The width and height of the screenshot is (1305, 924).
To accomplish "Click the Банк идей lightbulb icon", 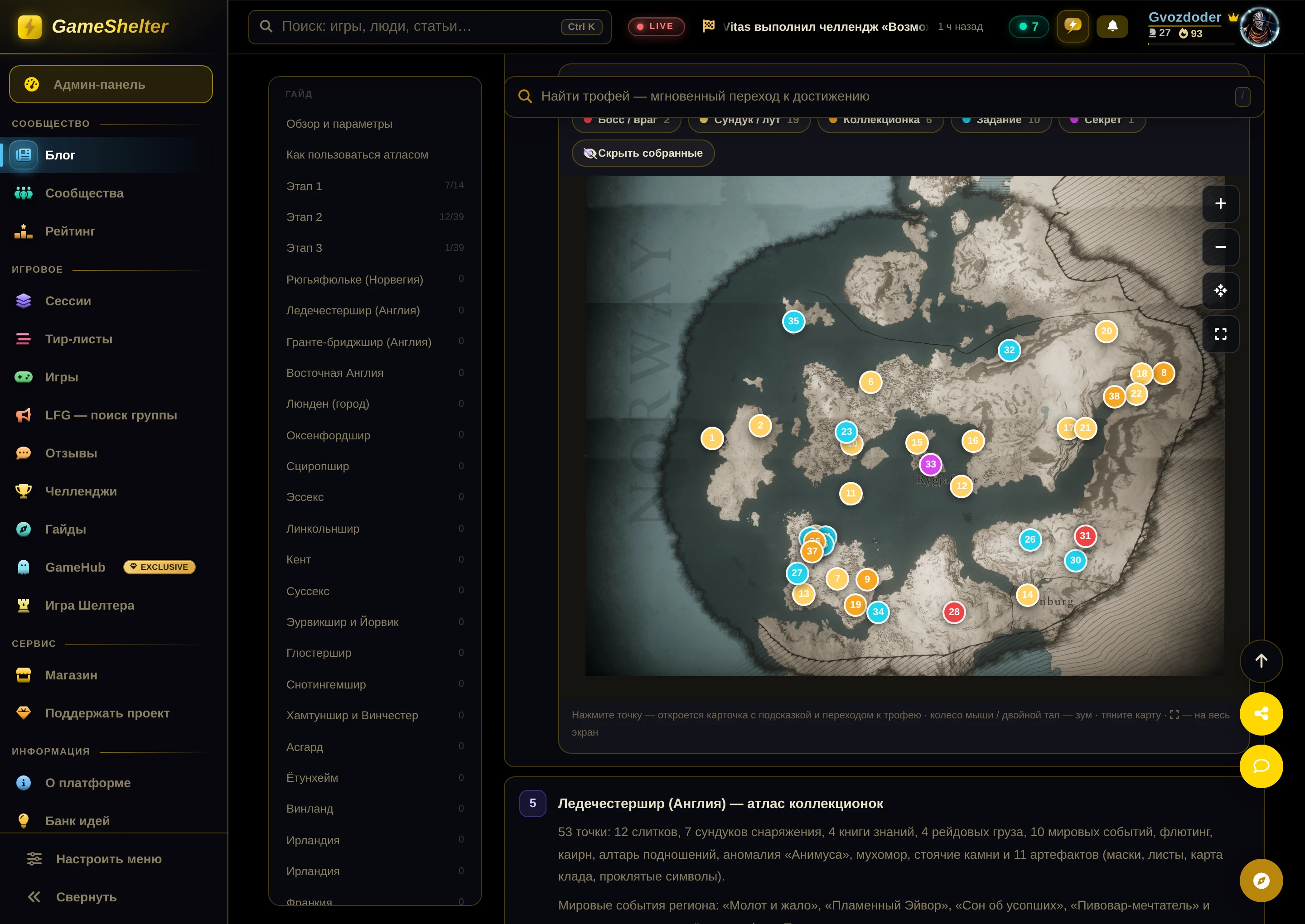I will click(23, 820).
